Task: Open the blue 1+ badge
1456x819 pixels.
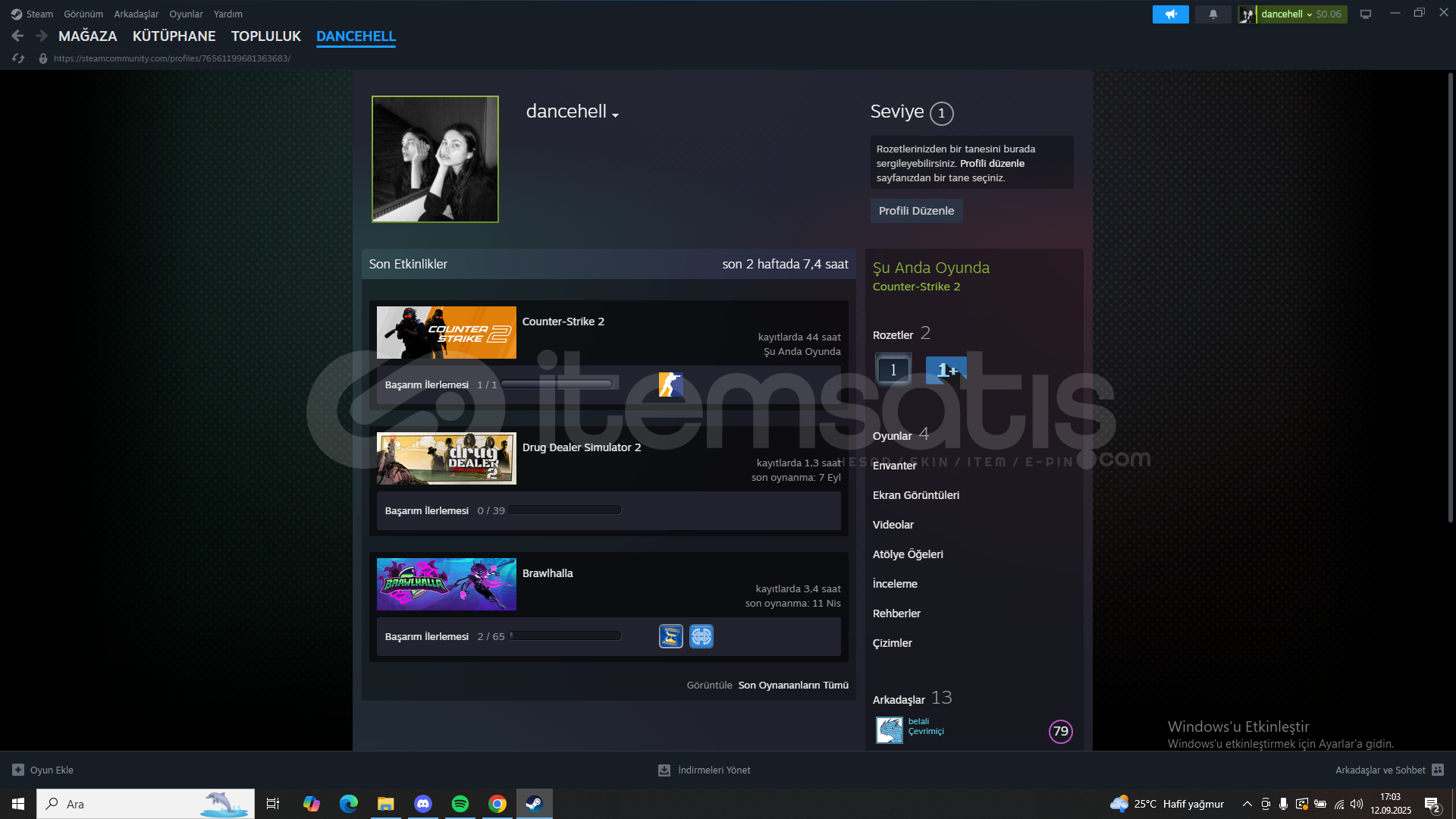Action: pyautogui.click(x=946, y=369)
